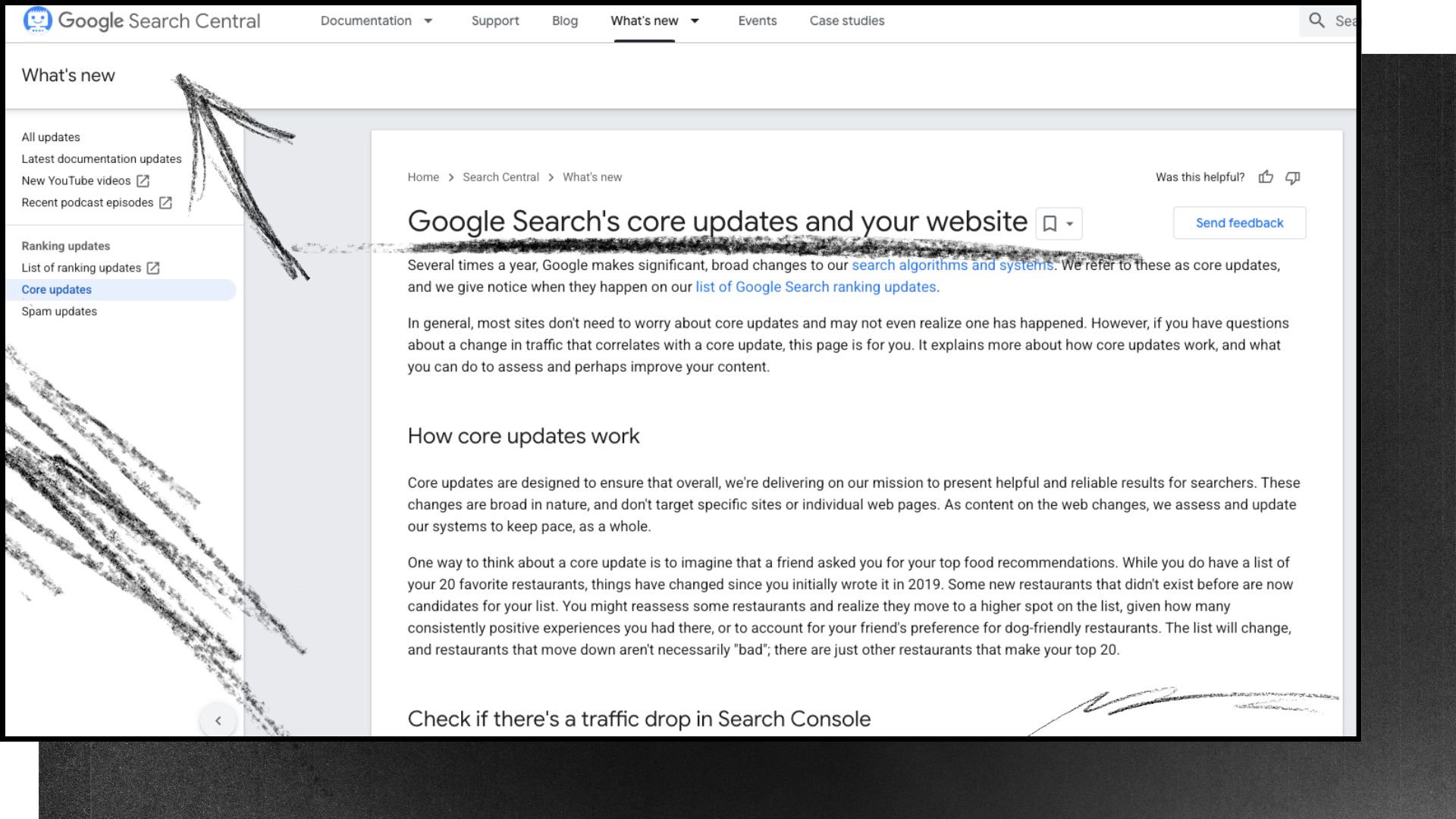Expand the Documentation menu arrow
This screenshot has height=819, width=1456.
(428, 20)
